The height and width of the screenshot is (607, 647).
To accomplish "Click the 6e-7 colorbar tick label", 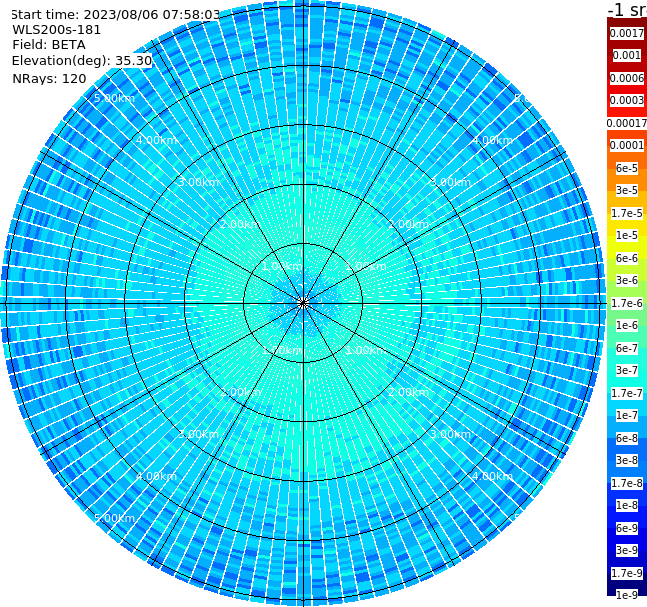I will [x=627, y=348].
